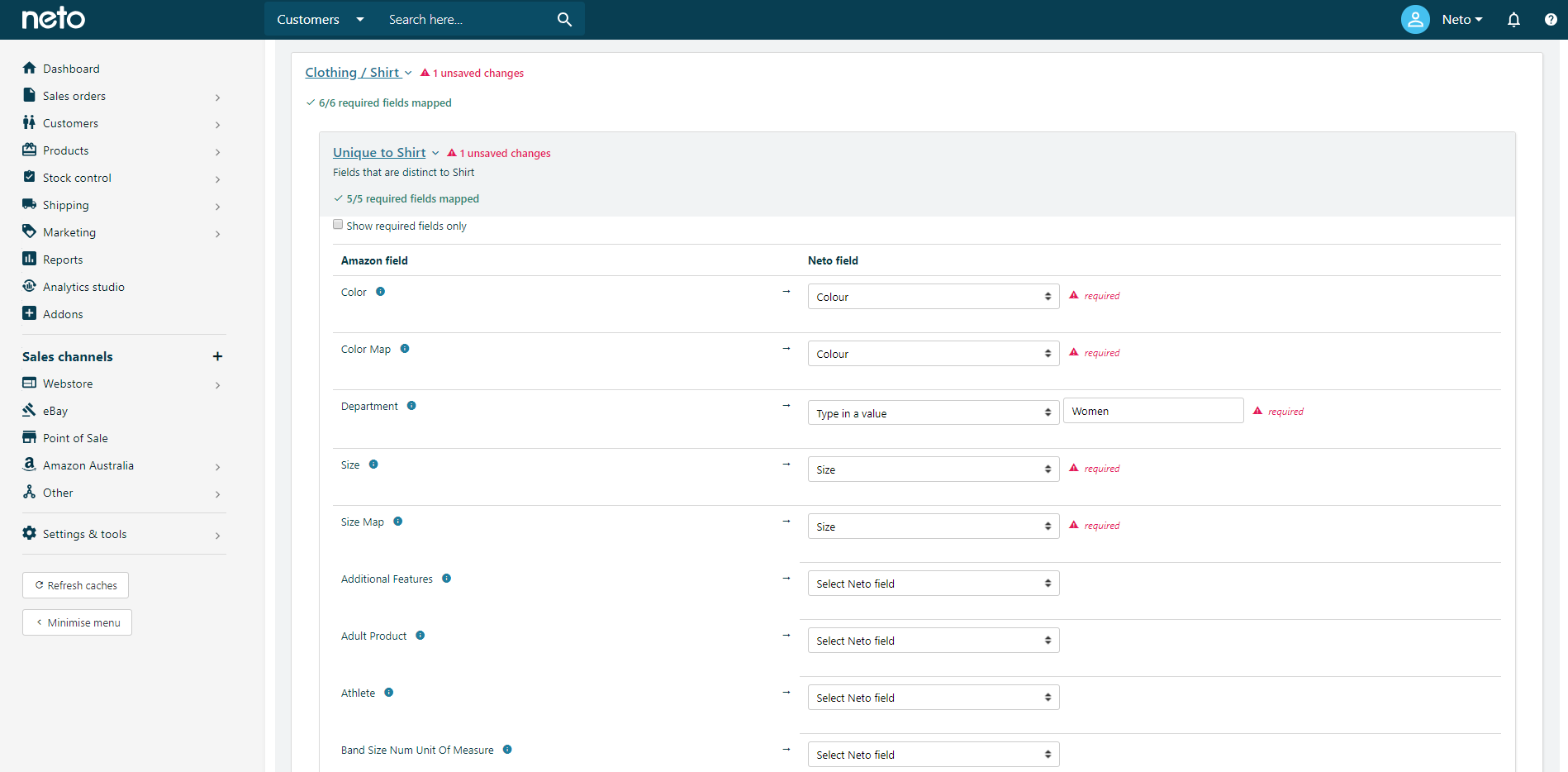Click the search magnifier icon

click(564, 19)
